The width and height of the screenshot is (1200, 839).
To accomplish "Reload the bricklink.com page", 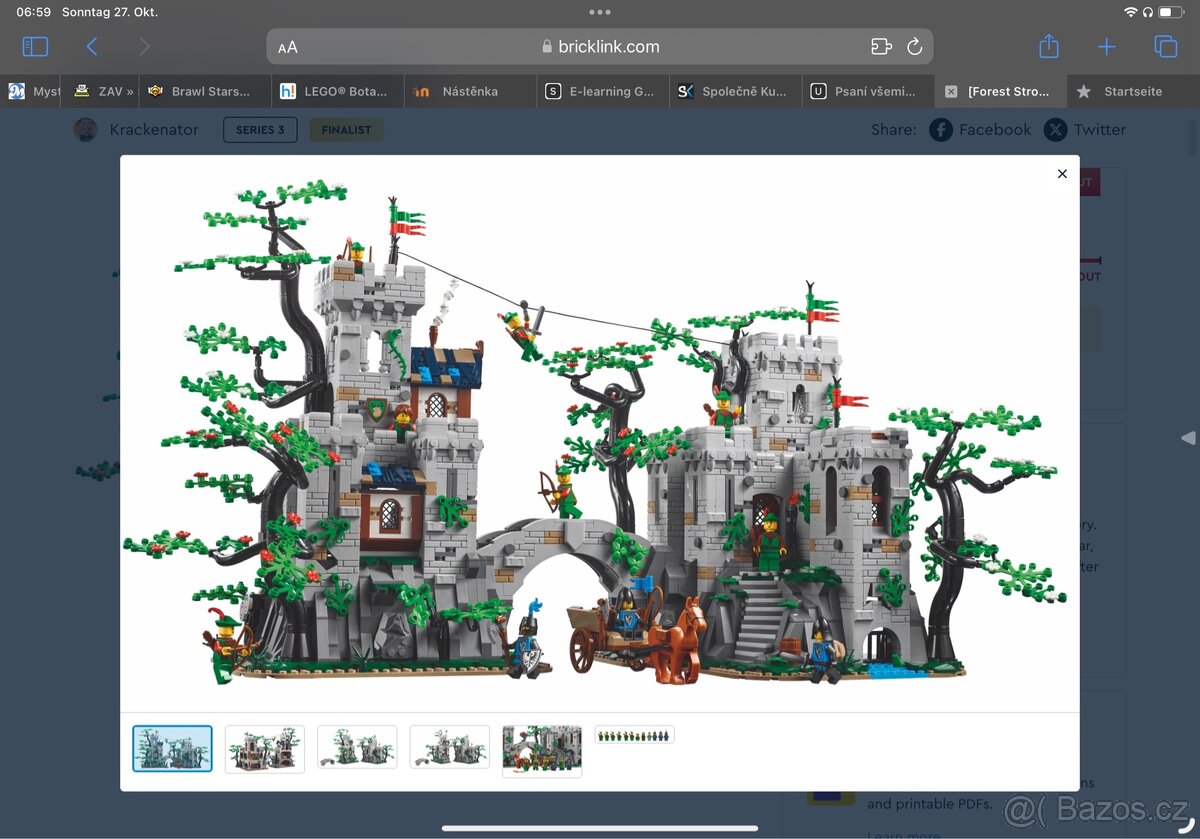I will click(915, 46).
